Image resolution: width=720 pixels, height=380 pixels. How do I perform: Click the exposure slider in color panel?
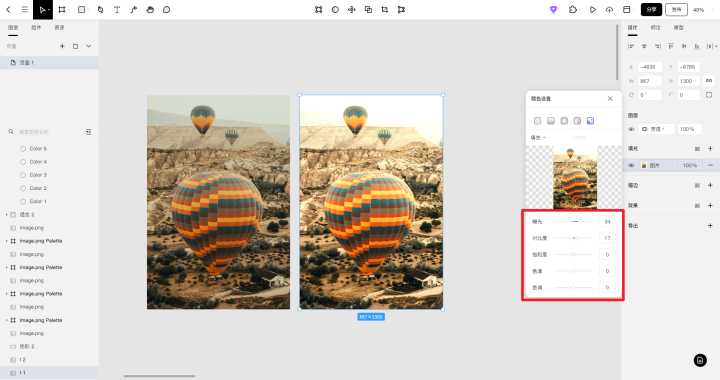(x=574, y=222)
